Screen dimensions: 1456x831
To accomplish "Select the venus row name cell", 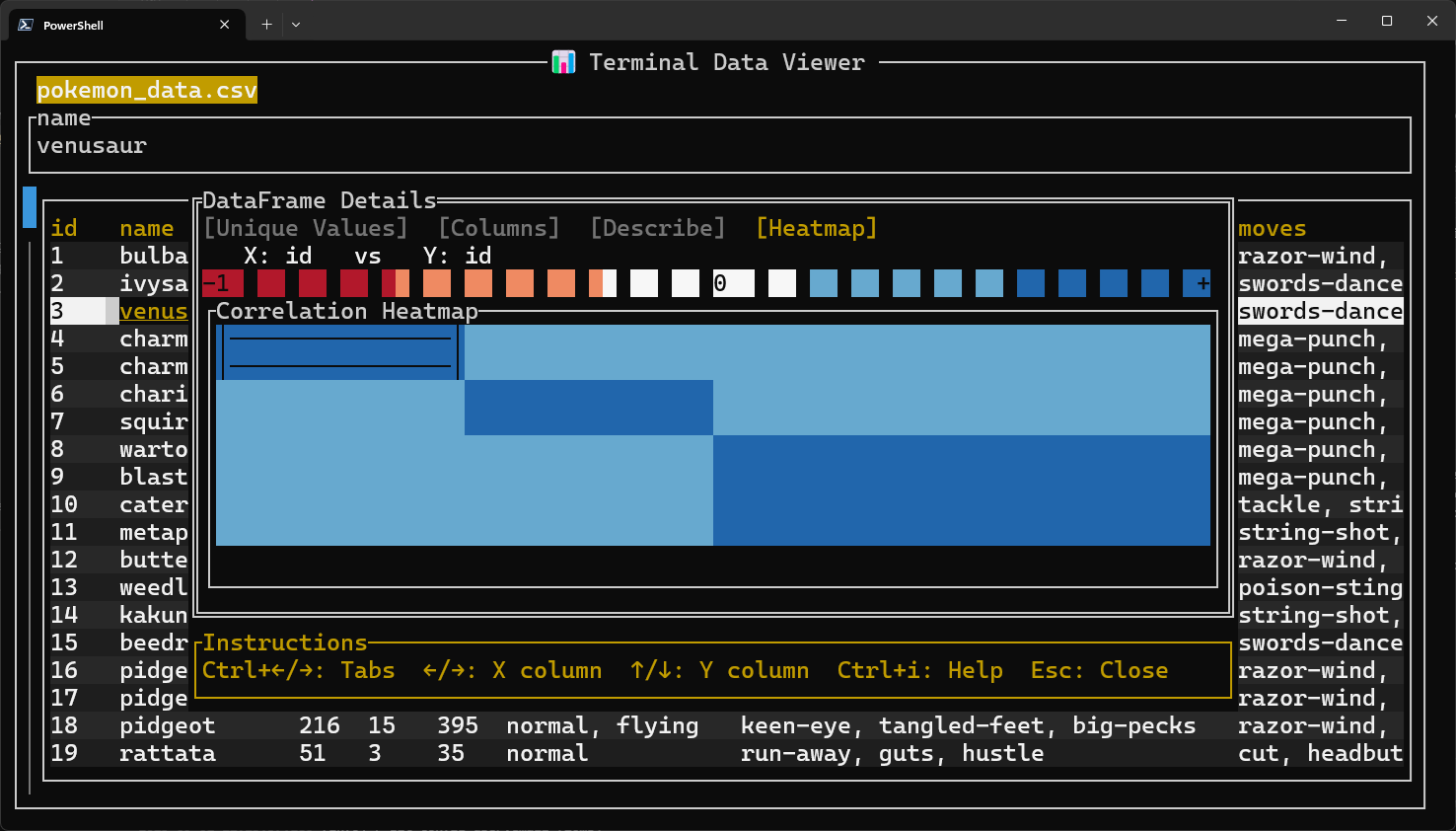I will [x=154, y=311].
